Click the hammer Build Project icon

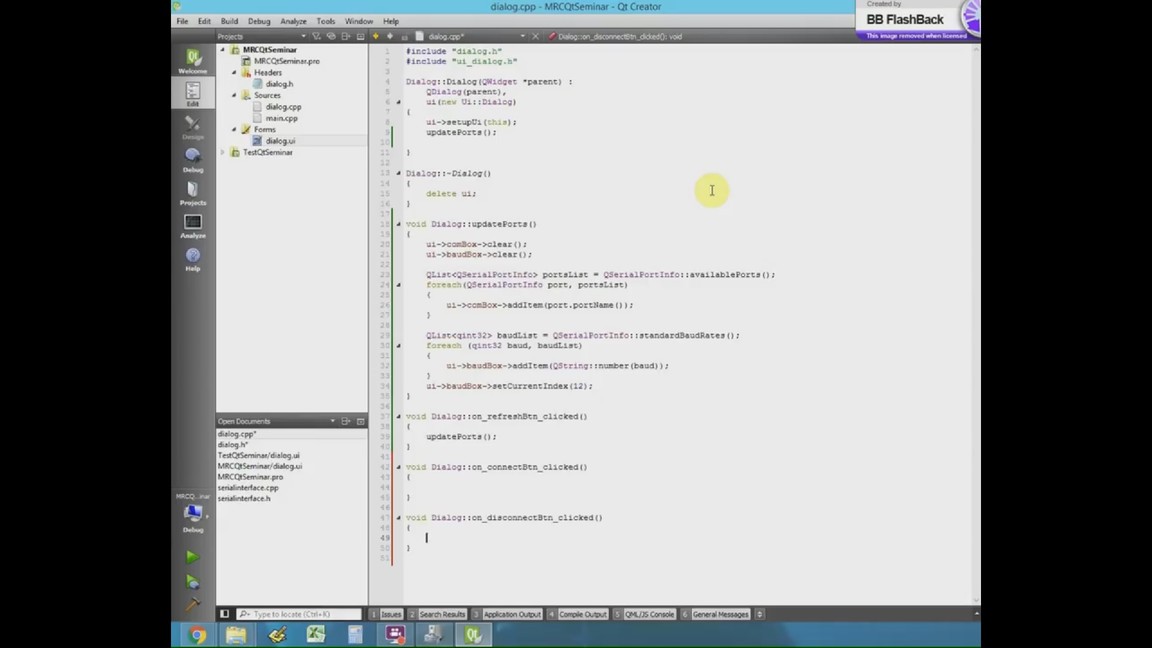coord(192,604)
